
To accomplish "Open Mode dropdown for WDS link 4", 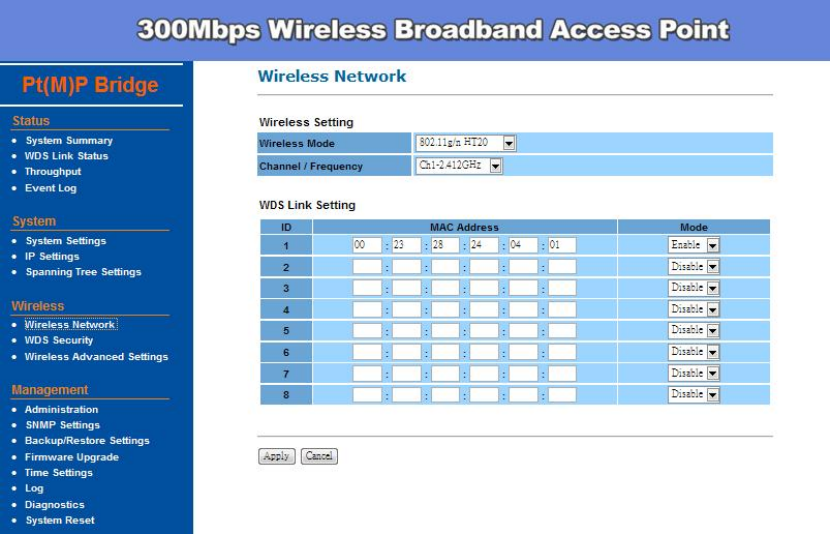I will (693, 309).
